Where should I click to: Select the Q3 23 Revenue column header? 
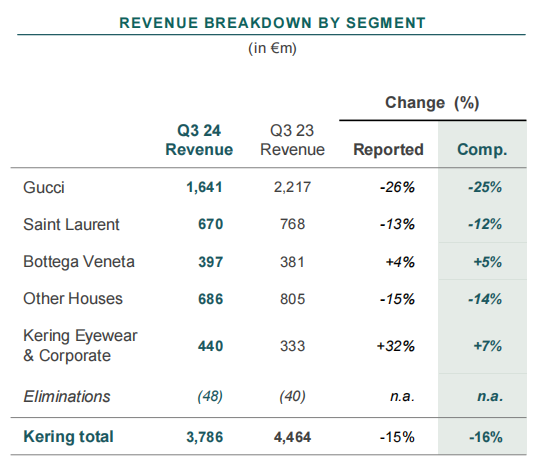[292, 140]
